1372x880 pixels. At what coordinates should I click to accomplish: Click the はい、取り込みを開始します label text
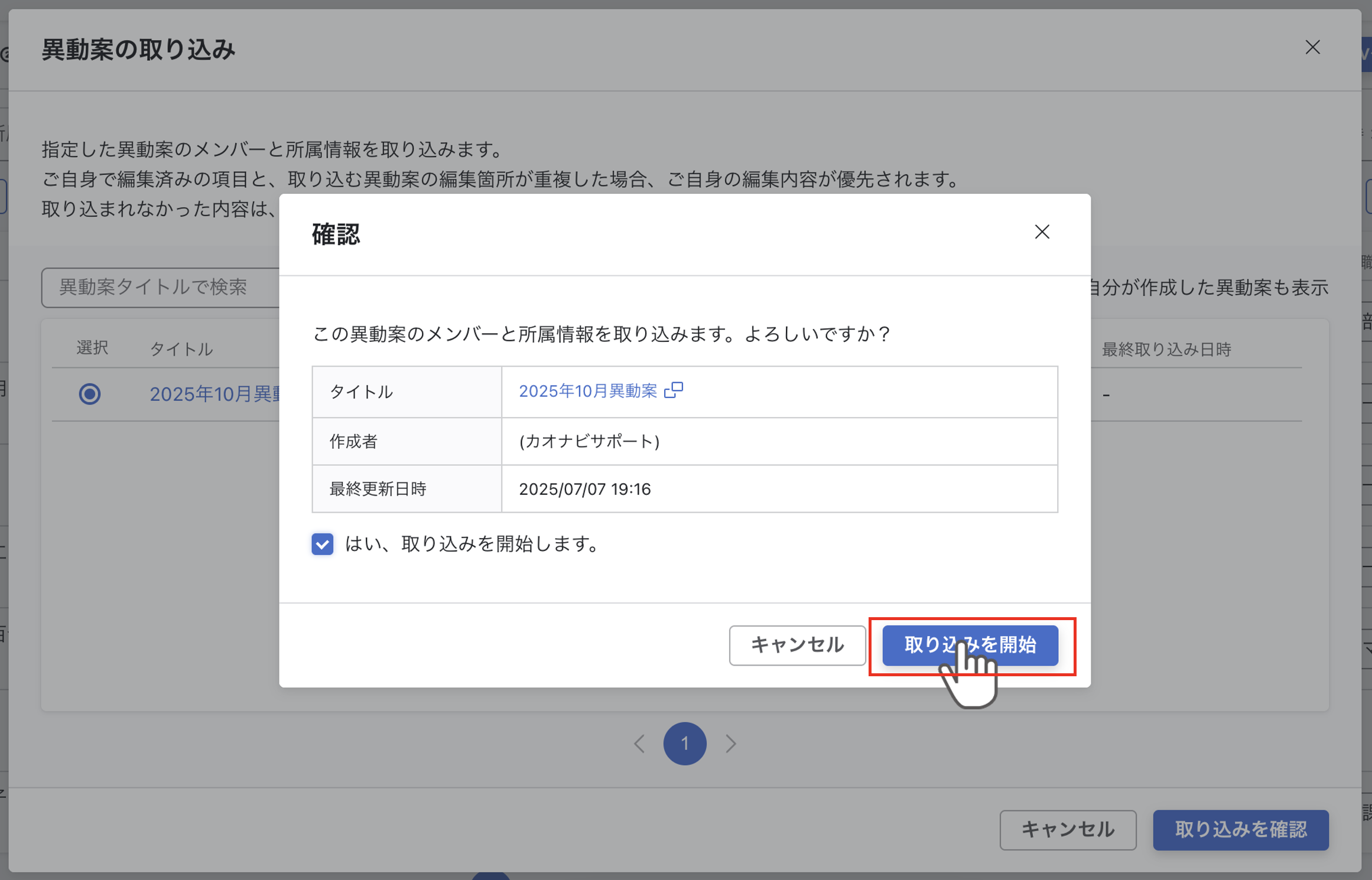(x=472, y=544)
